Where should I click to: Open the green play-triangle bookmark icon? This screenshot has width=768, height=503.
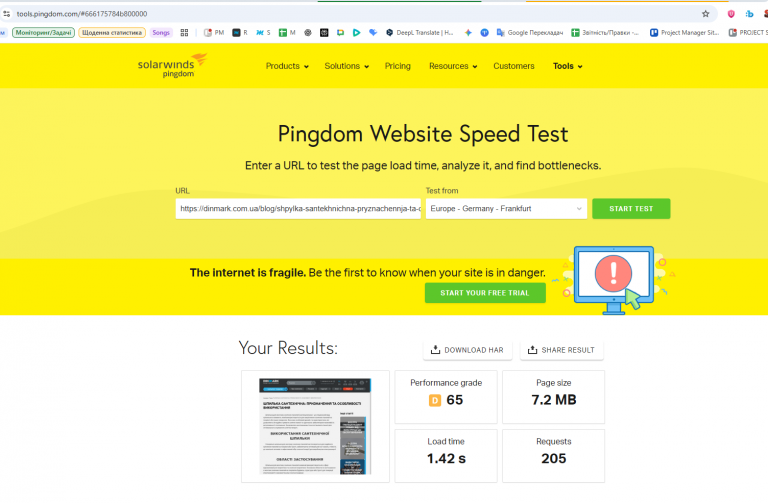tap(357, 32)
